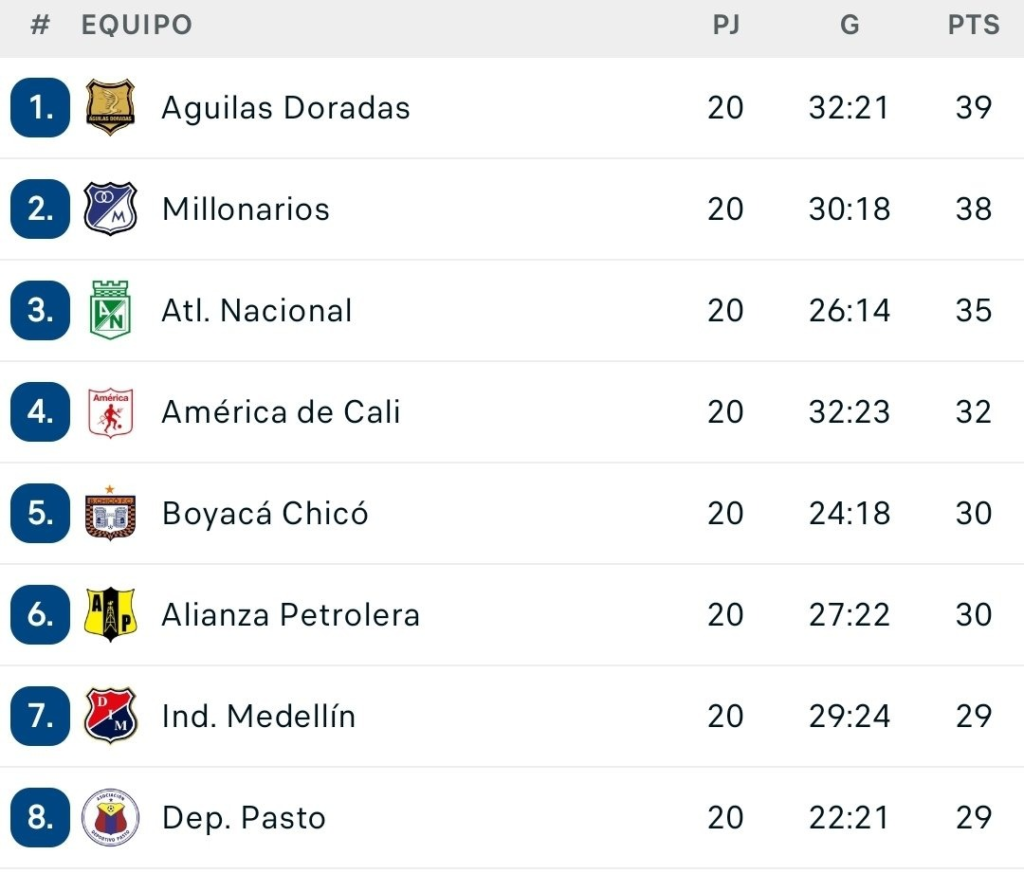Click the Boyacá Chicó team crest
Image resolution: width=1024 pixels, height=873 pixels.
click(x=110, y=513)
